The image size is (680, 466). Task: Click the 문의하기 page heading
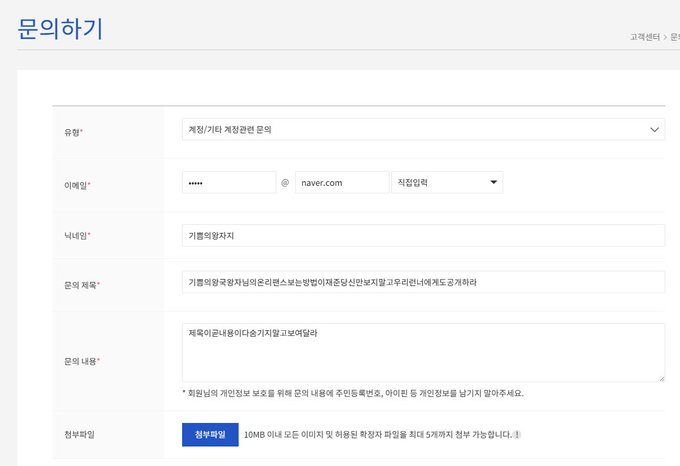tap(60, 29)
